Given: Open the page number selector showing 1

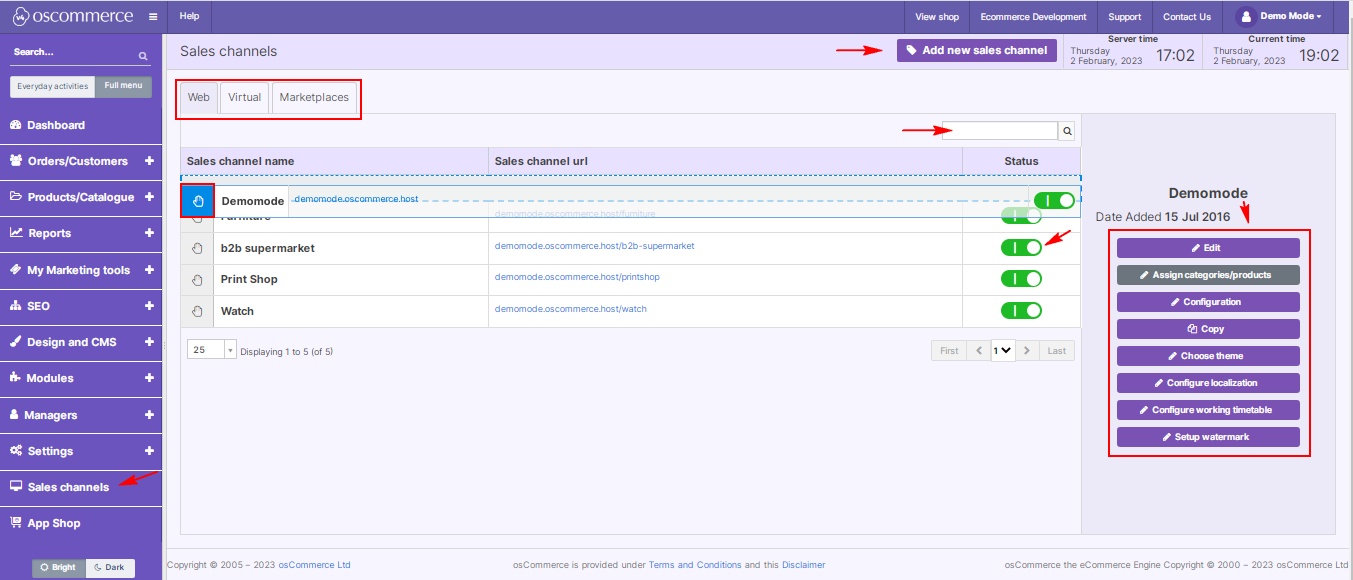Looking at the screenshot, I should coord(1003,351).
